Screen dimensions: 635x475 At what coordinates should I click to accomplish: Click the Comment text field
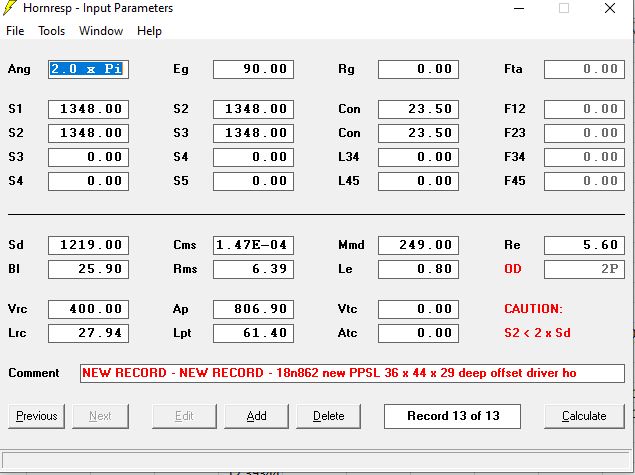click(352, 373)
